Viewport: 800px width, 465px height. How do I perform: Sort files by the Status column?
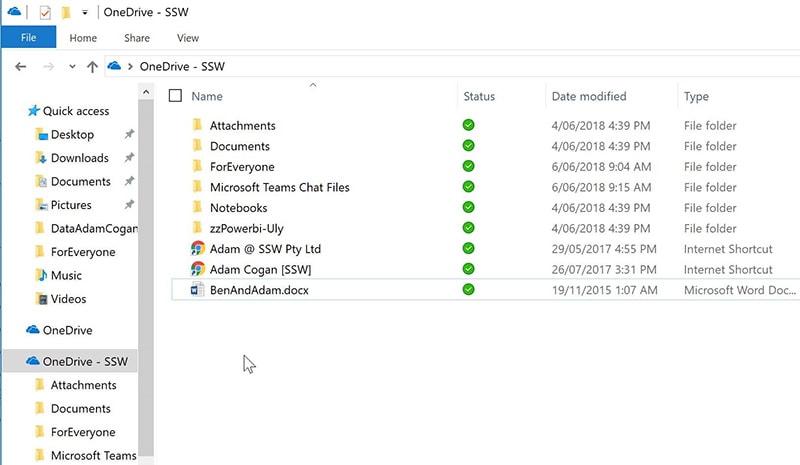click(x=479, y=96)
